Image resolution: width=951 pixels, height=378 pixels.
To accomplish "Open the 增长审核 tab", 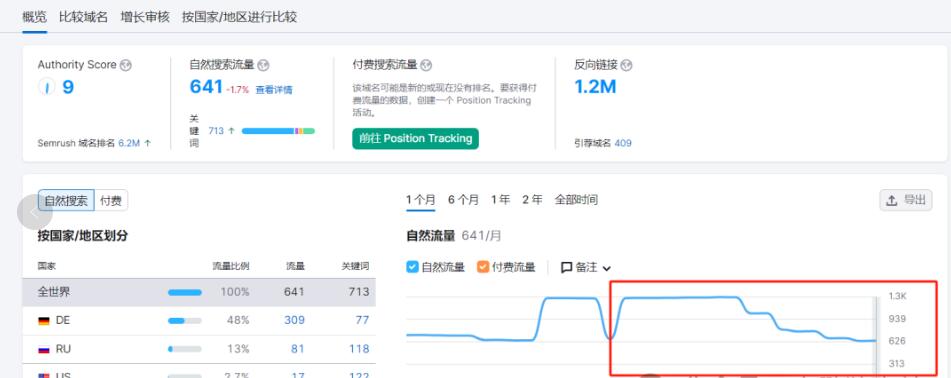I will (145, 17).
